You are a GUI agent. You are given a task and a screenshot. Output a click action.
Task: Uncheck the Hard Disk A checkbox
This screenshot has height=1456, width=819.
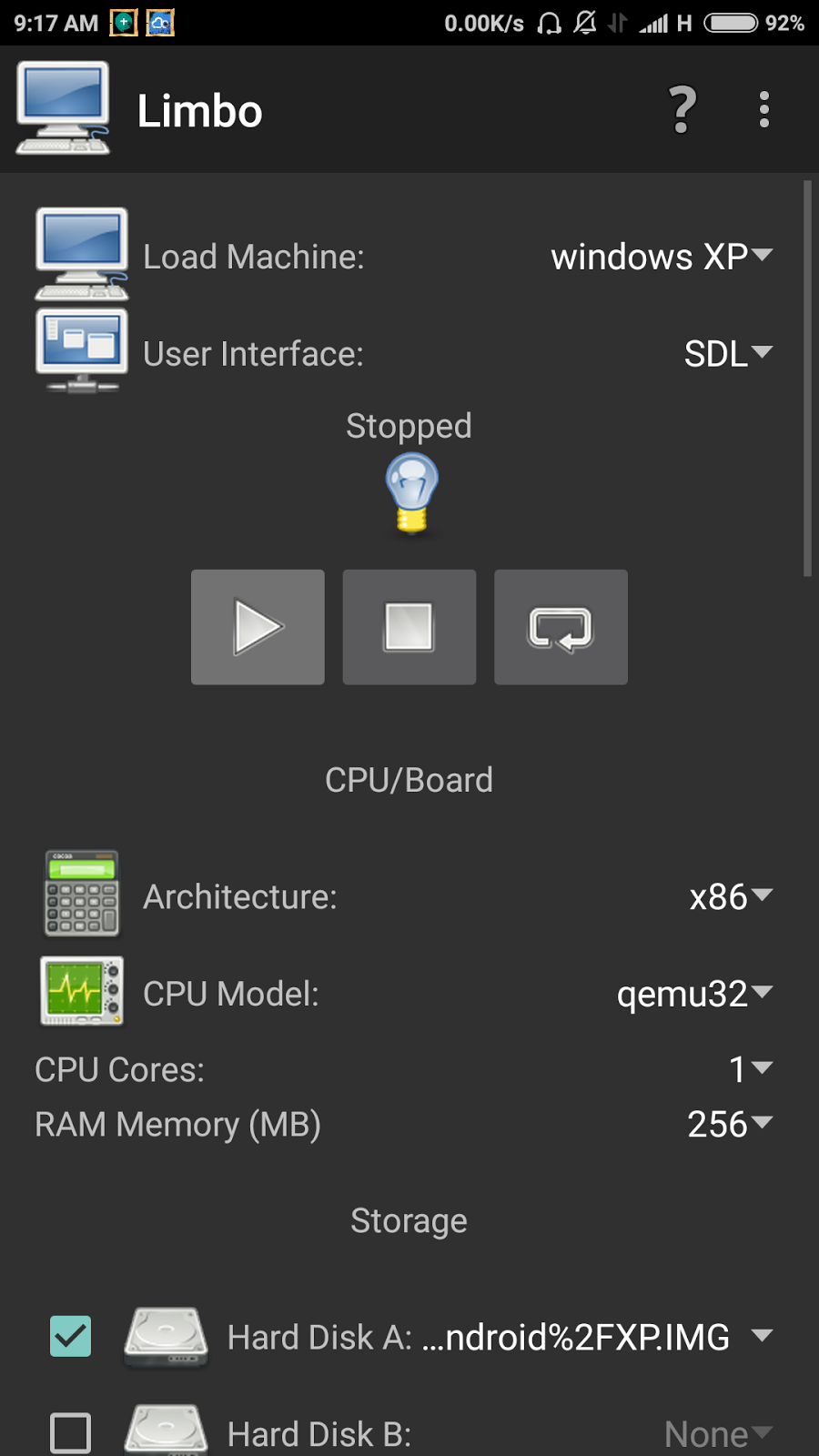[x=70, y=1338]
